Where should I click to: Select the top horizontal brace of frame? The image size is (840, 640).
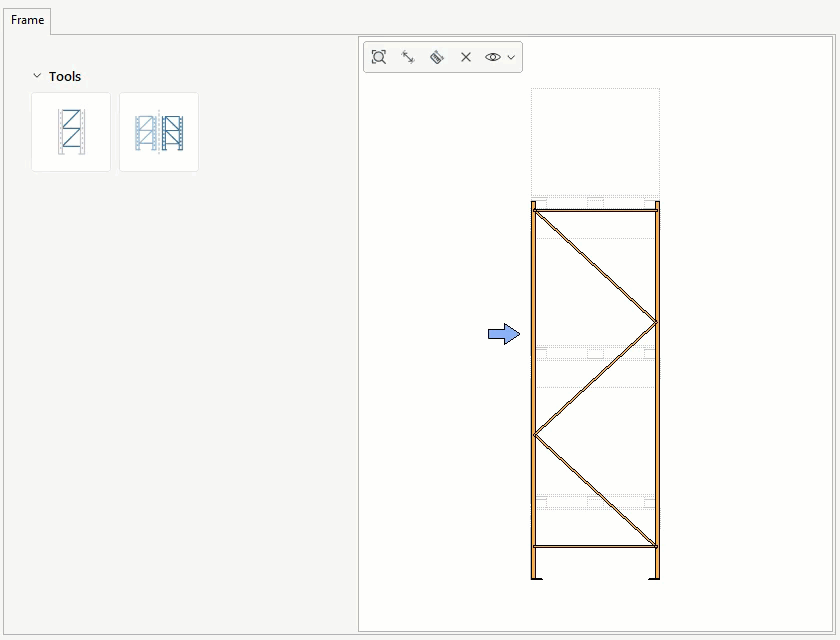[x=595, y=210]
